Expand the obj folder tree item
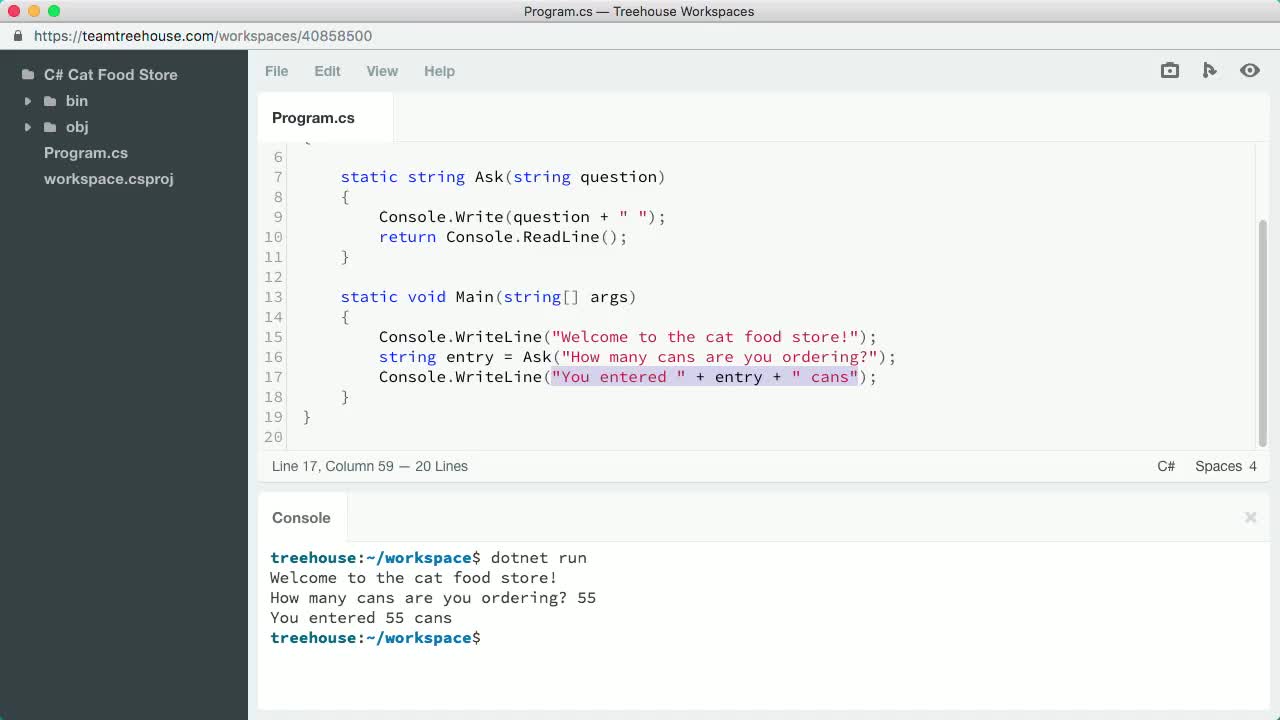 coord(27,127)
